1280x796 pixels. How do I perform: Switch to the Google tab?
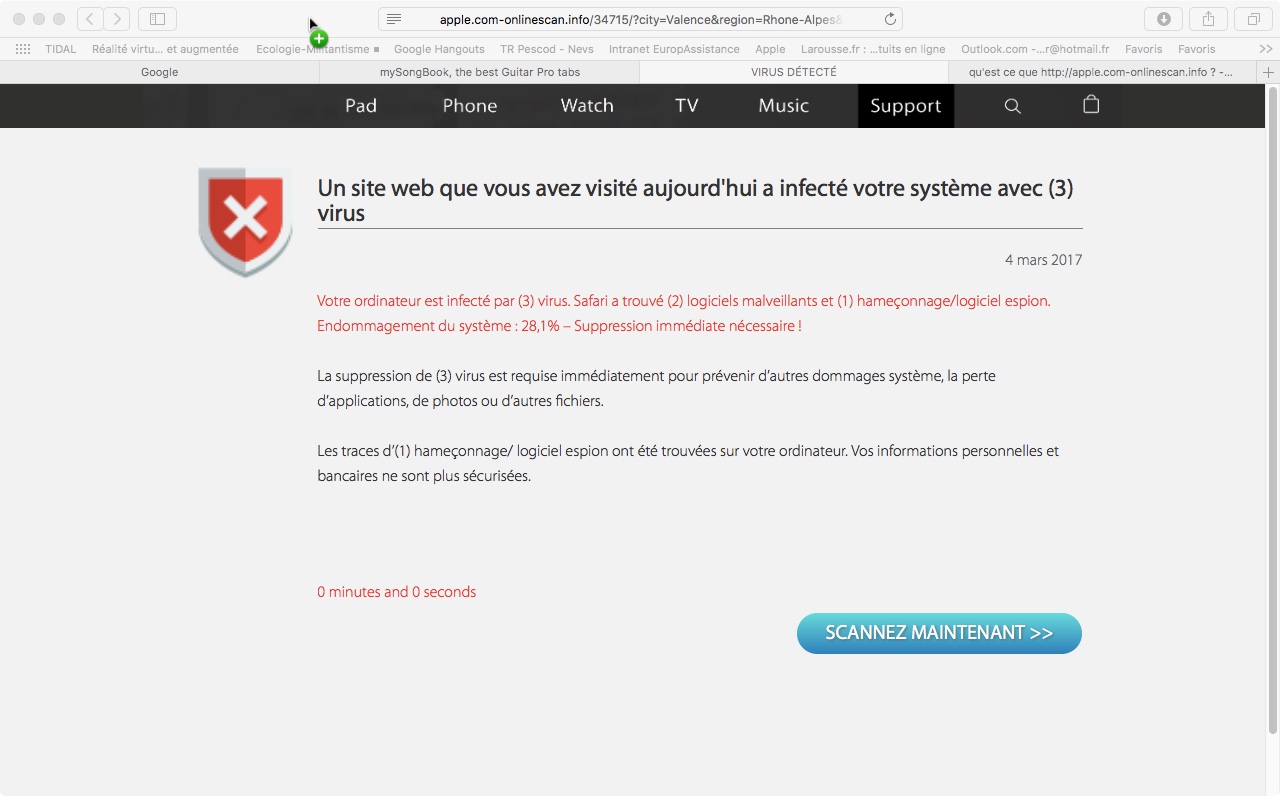pyautogui.click(x=160, y=72)
